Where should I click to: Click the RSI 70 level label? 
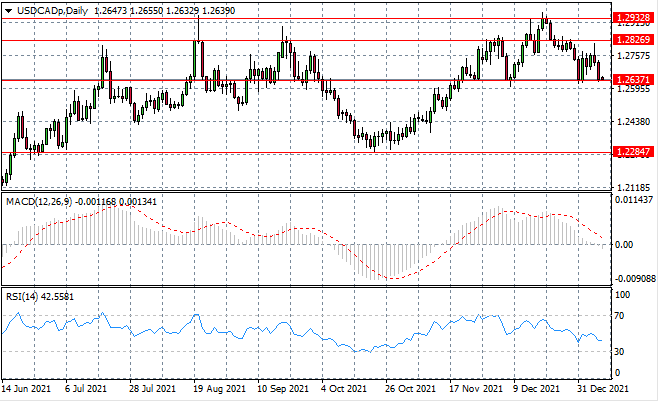click(619, 315)
